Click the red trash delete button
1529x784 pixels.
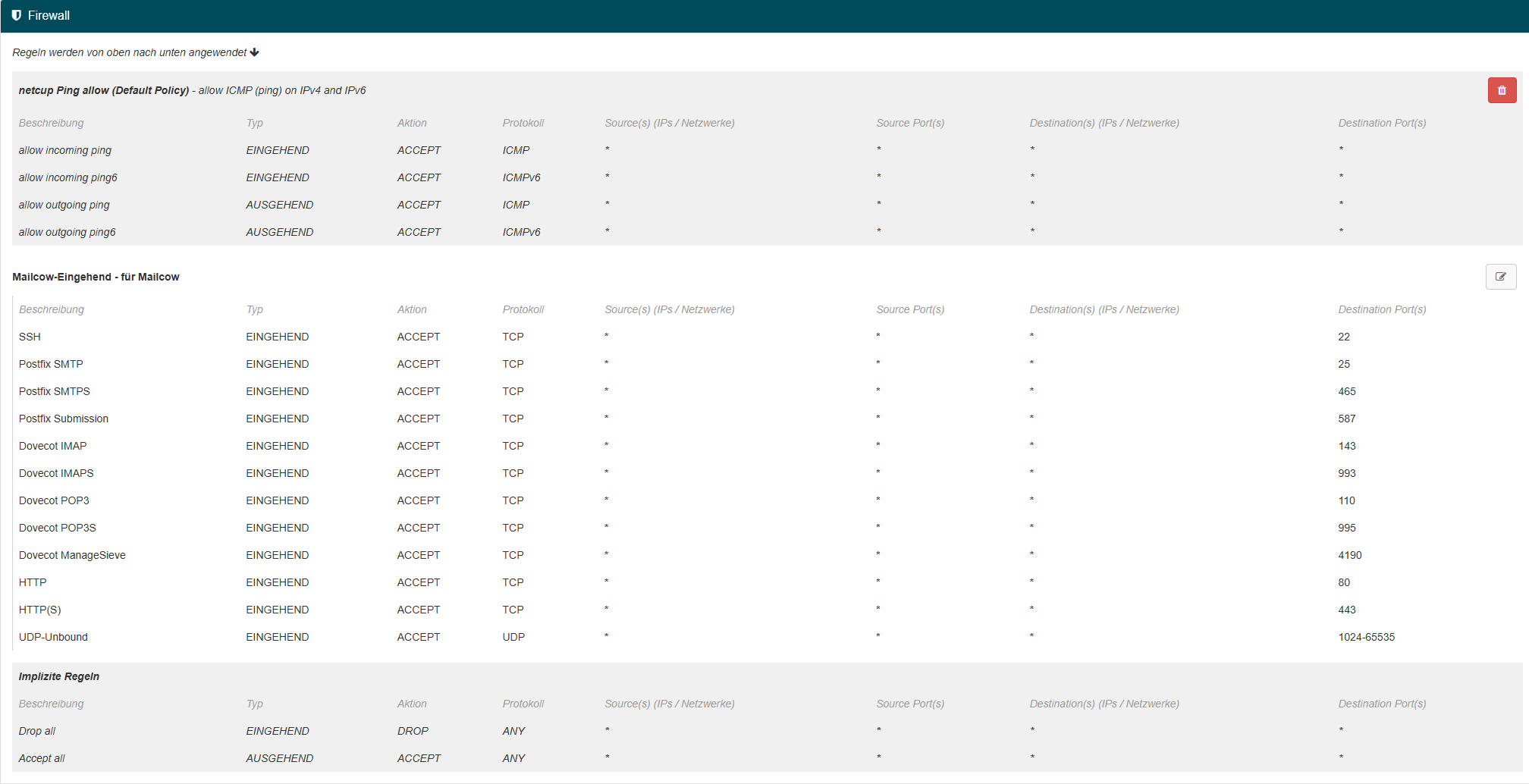pyautogui.click(x=1502, y=90)
